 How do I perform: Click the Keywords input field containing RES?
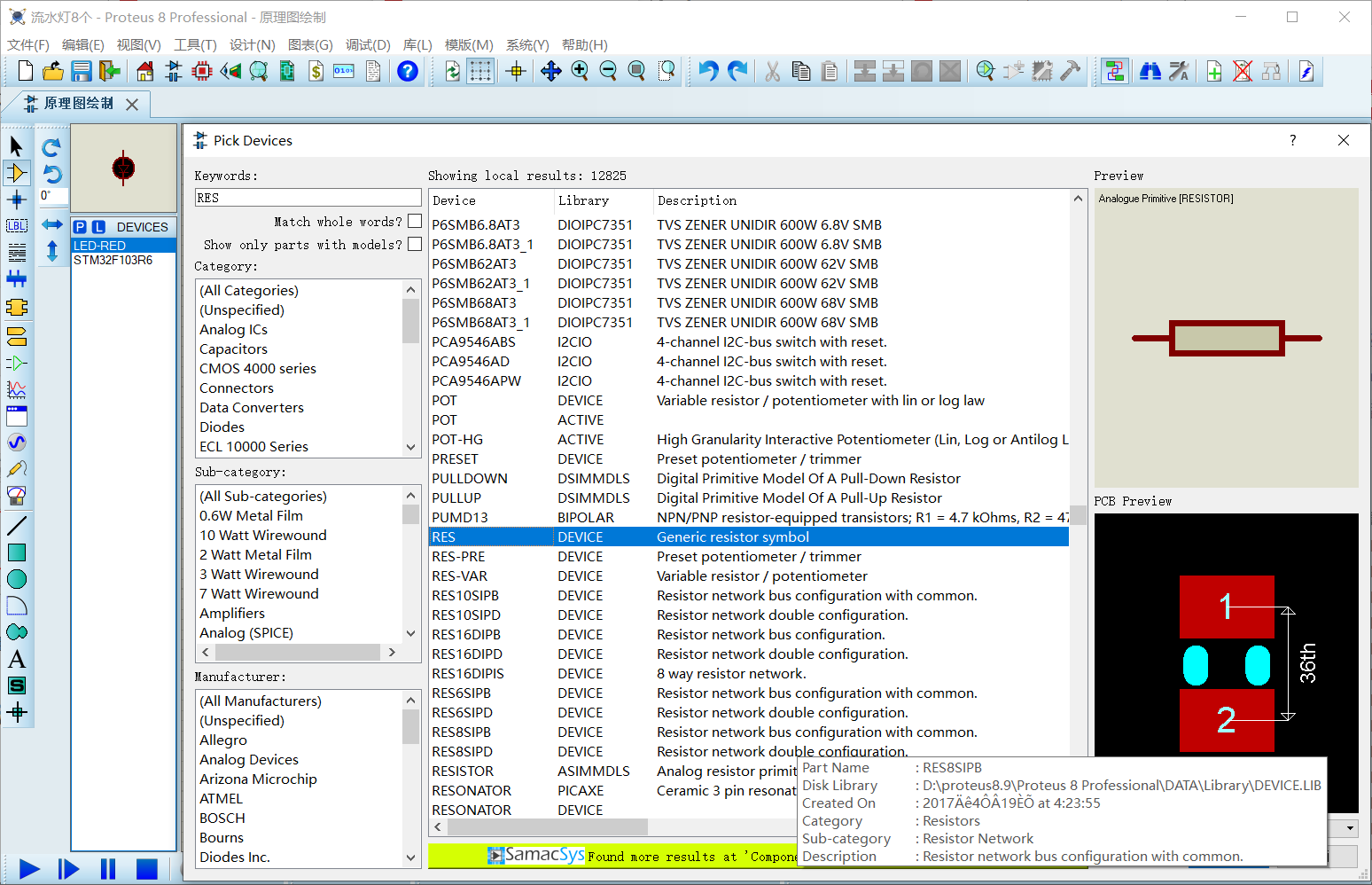[x=308, y=198]
